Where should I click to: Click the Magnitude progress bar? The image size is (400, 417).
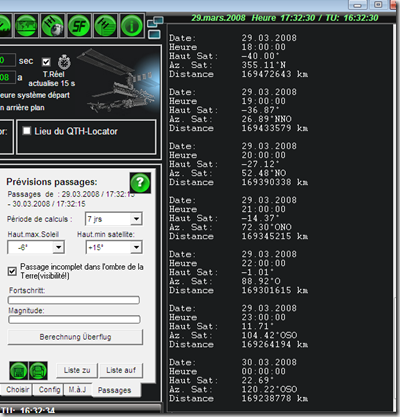coord(74,320)
